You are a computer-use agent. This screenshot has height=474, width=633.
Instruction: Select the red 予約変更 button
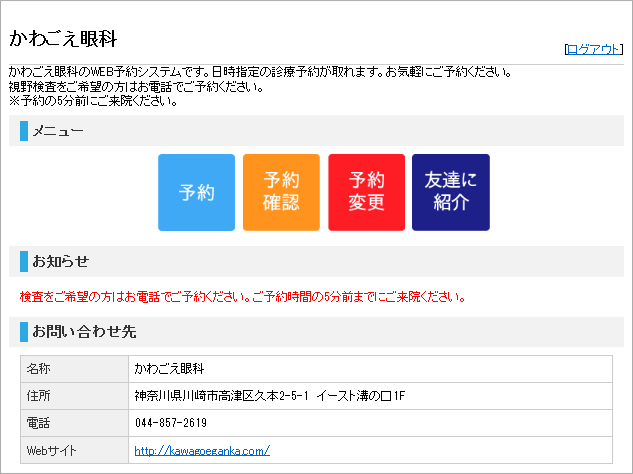point(367,192)
